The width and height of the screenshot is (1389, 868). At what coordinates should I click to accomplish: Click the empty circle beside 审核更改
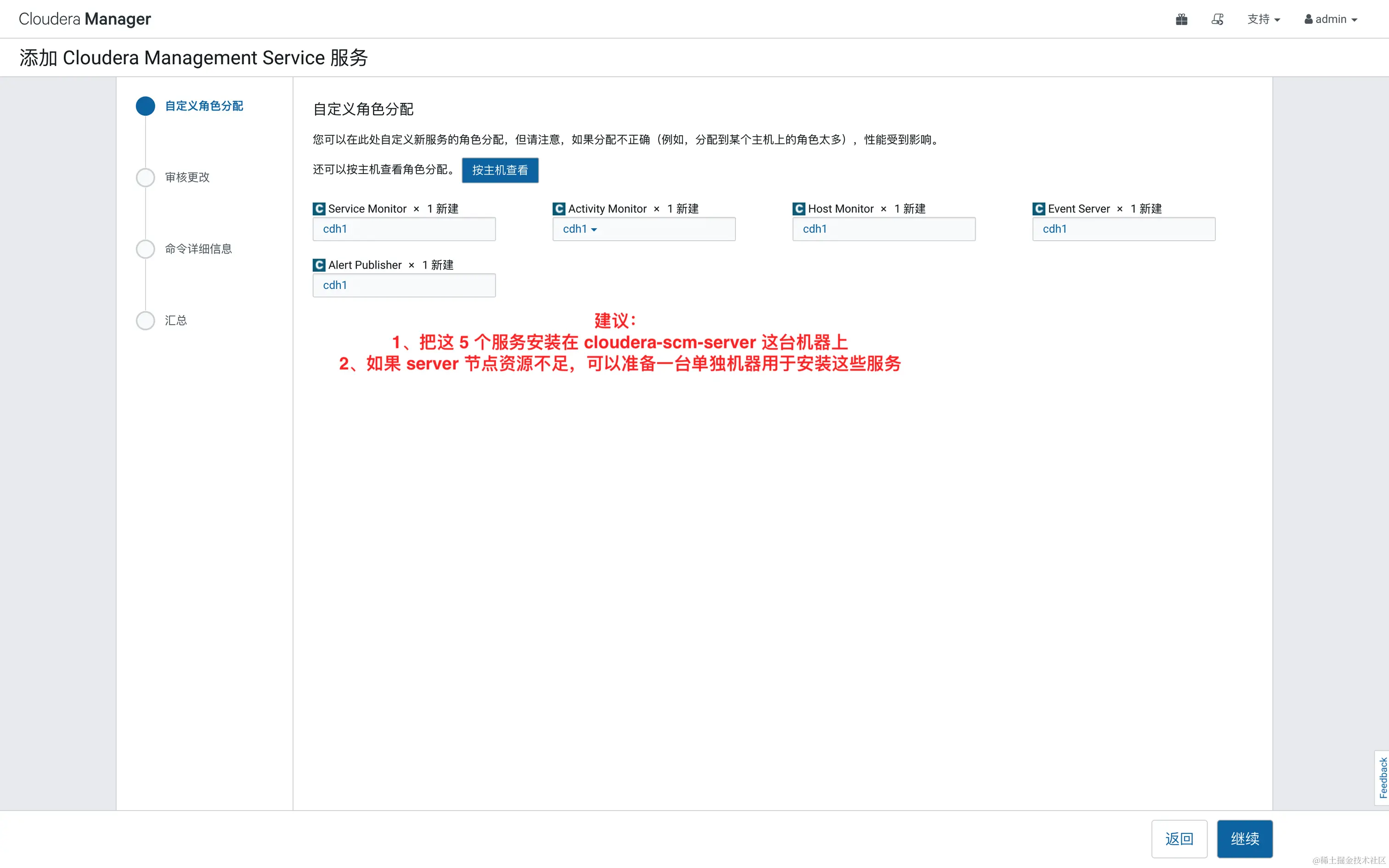[145, 177]
